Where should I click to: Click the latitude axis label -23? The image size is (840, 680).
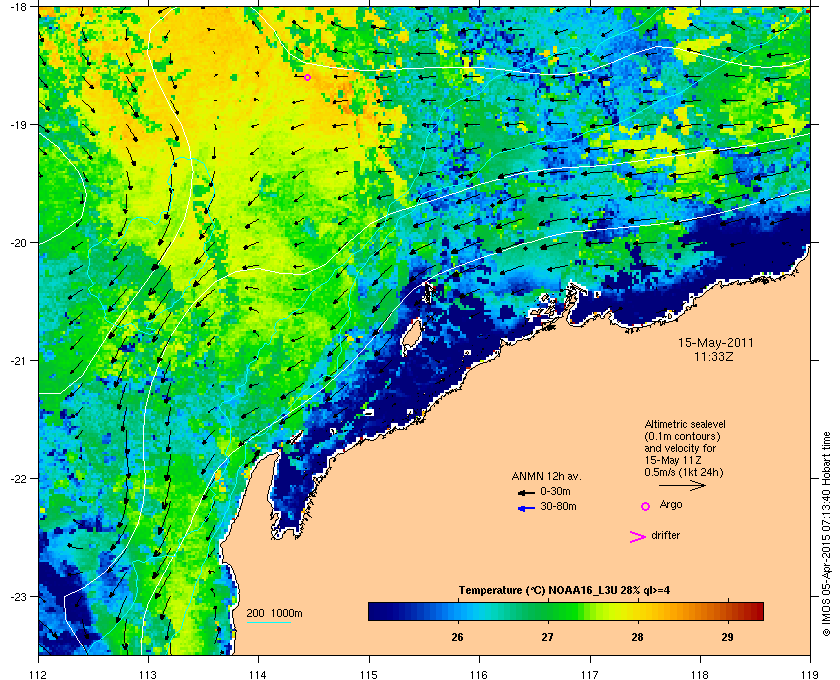tap(18, 596)
